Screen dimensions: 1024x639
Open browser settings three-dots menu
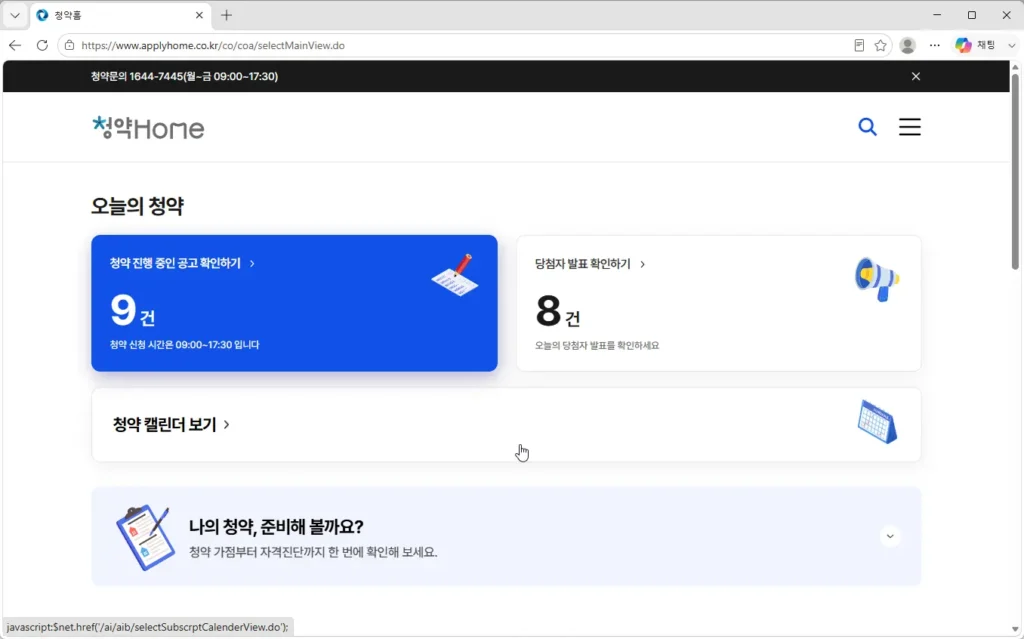(935, 45)
